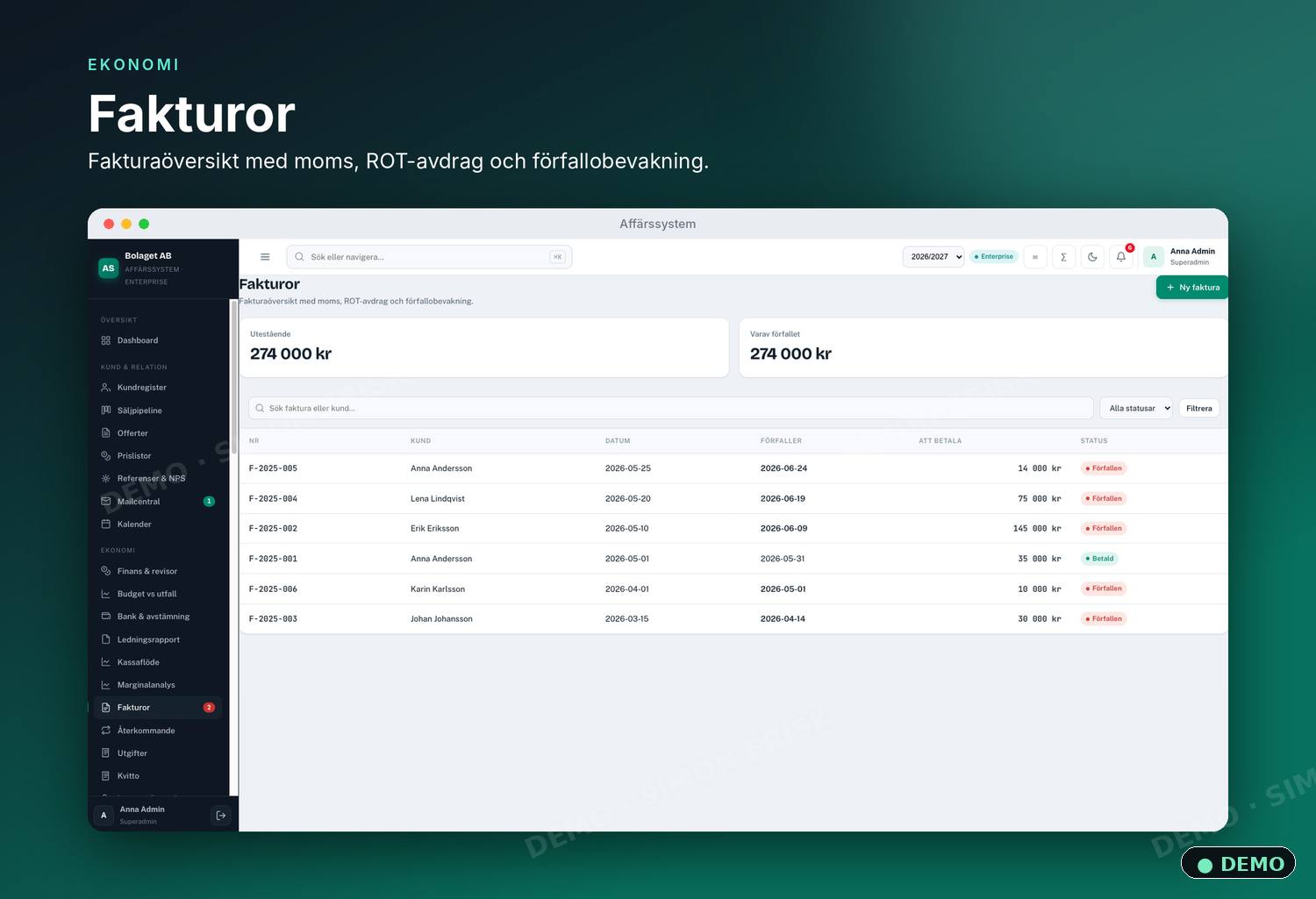
Task: Focus the Sök eller navigera search box
Action: pos(429,257)
